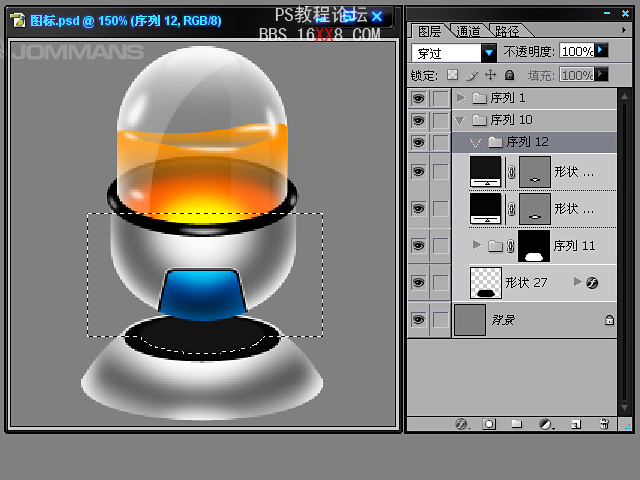Click the lock transparent pixels icon
Image resolution: width=640 pixels, height=480 pixels.
tap(453, 75)
